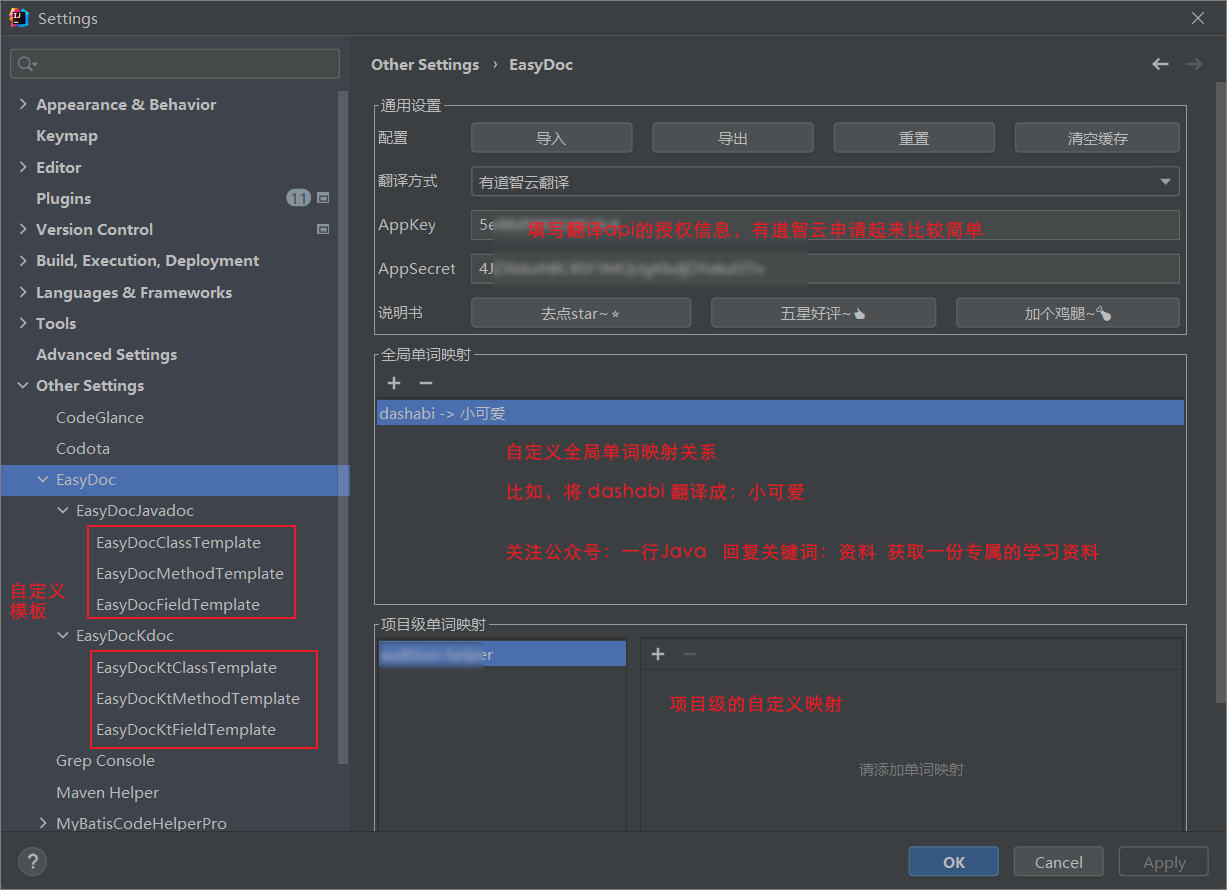This screenshot has width=1227, height=890.
Task: Collapse the Other Settings section
Action: tap(23, 385)
